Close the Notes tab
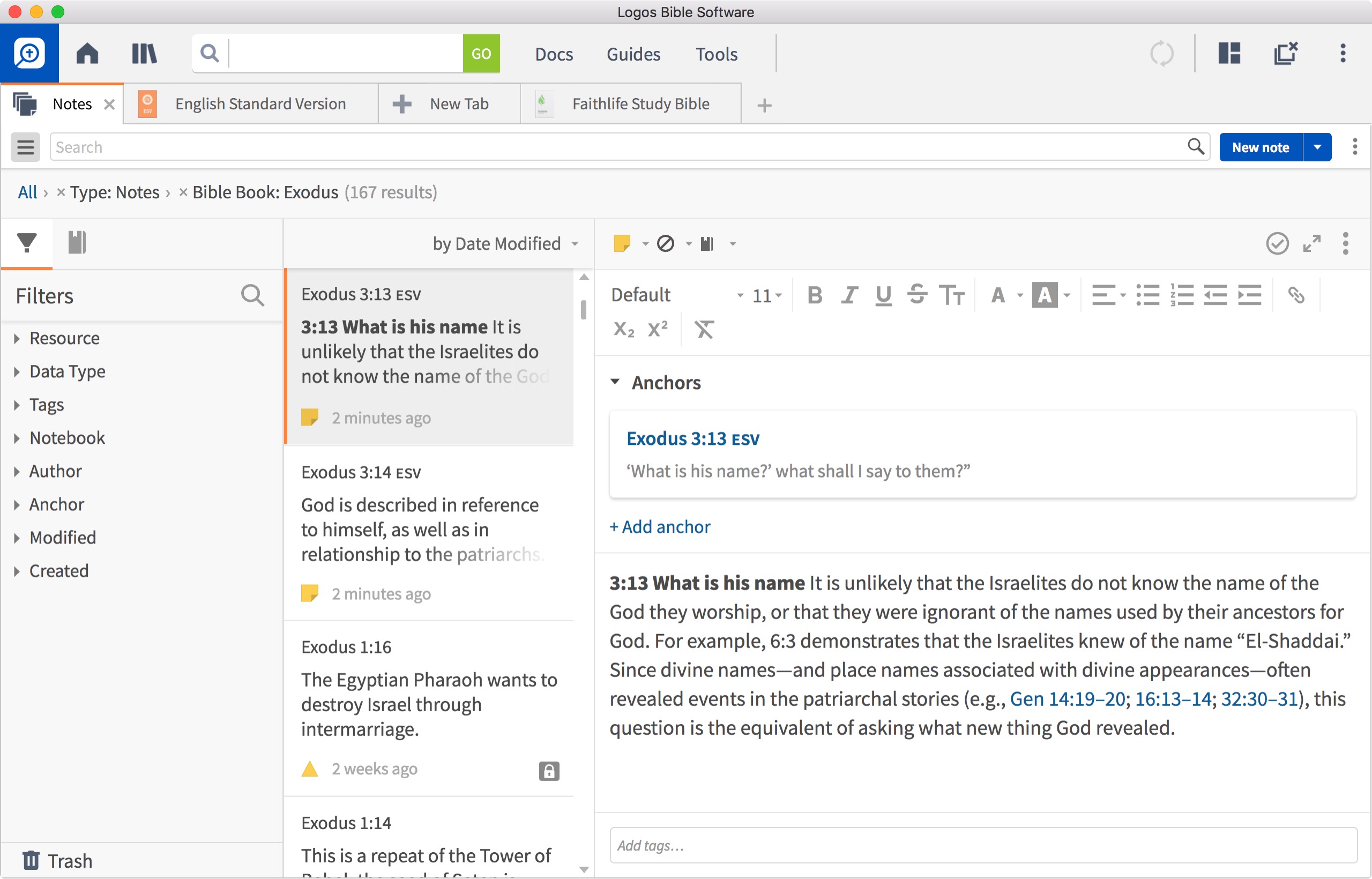 (x=109, y=105)
